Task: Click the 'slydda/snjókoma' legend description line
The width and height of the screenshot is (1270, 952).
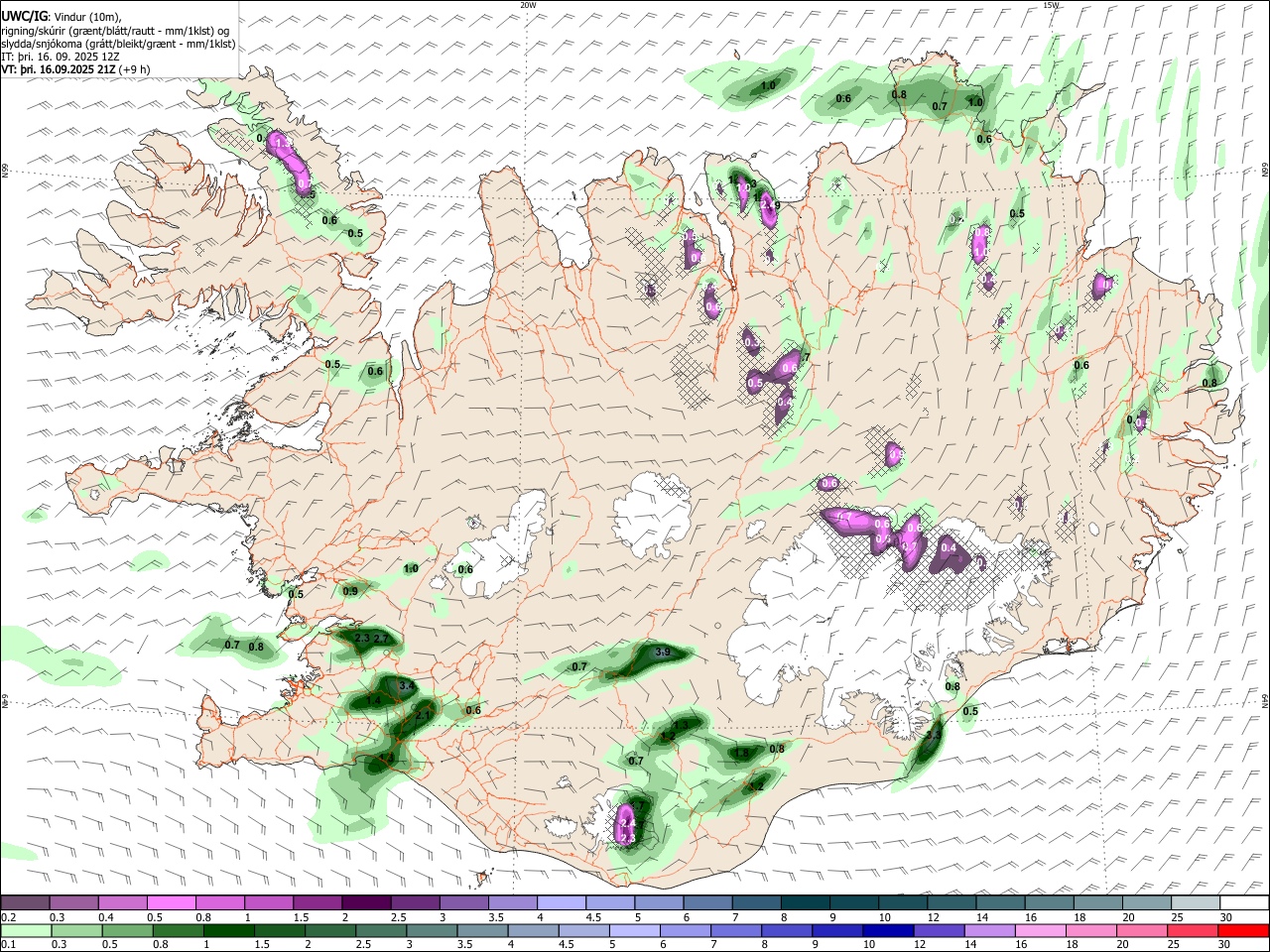Action: pyautogui.click(x=118, y=44)
